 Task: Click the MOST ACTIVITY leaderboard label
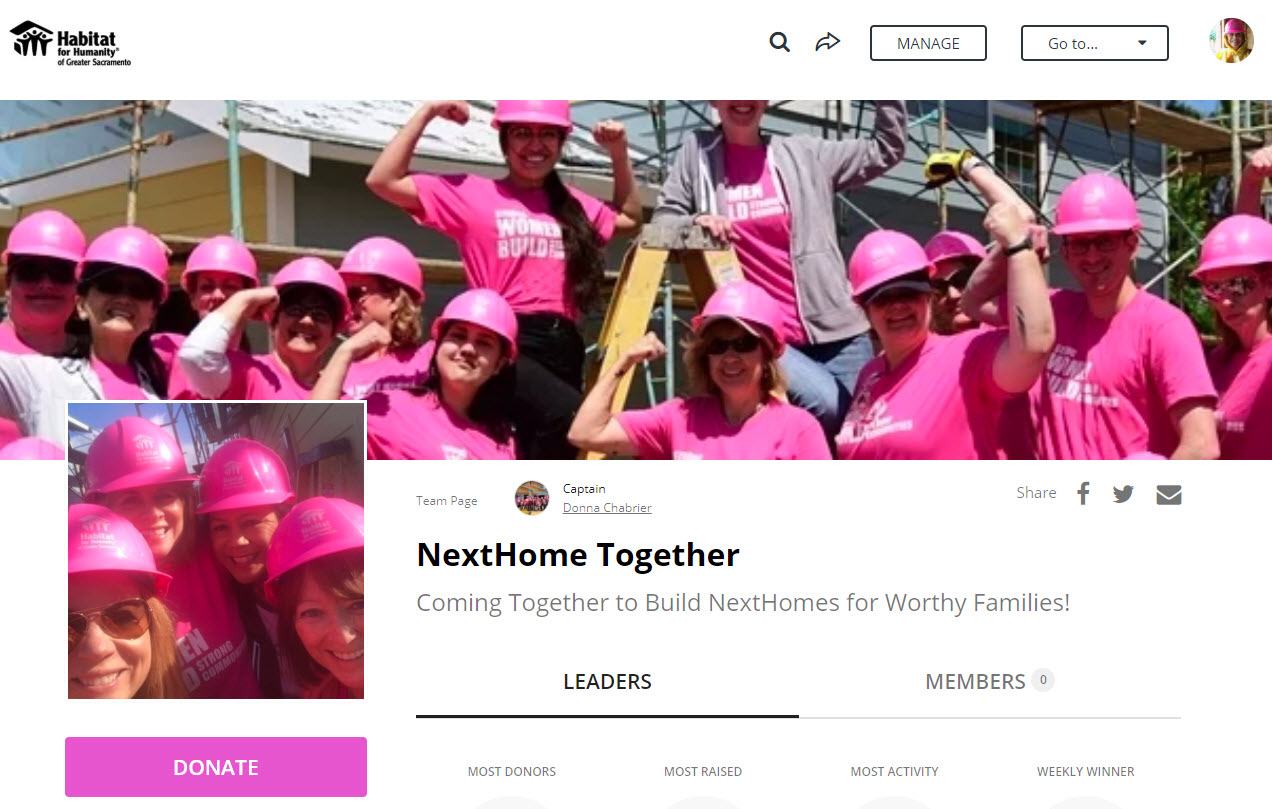(x=894, y=772)
